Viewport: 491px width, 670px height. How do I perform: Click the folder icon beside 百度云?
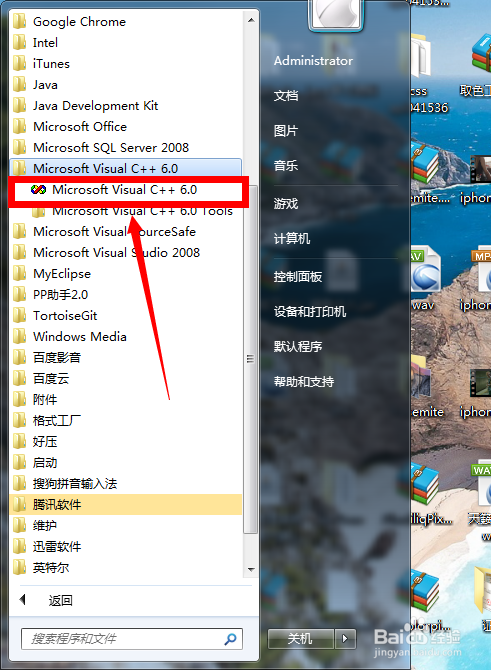point(20,378)
